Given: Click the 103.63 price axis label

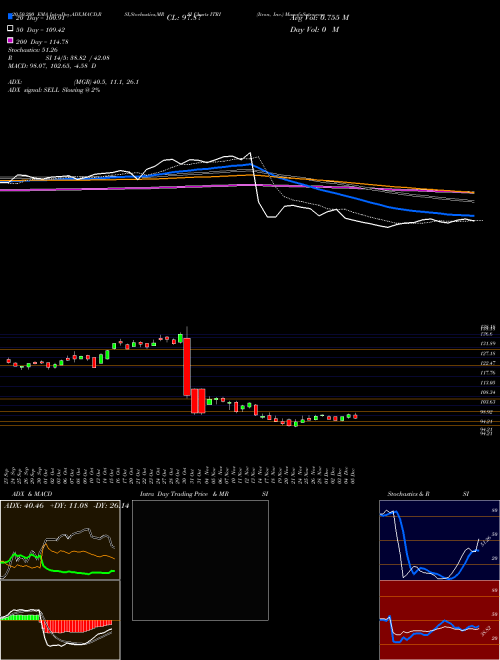Looking at the screenshot, I should (x=488, y=402).
